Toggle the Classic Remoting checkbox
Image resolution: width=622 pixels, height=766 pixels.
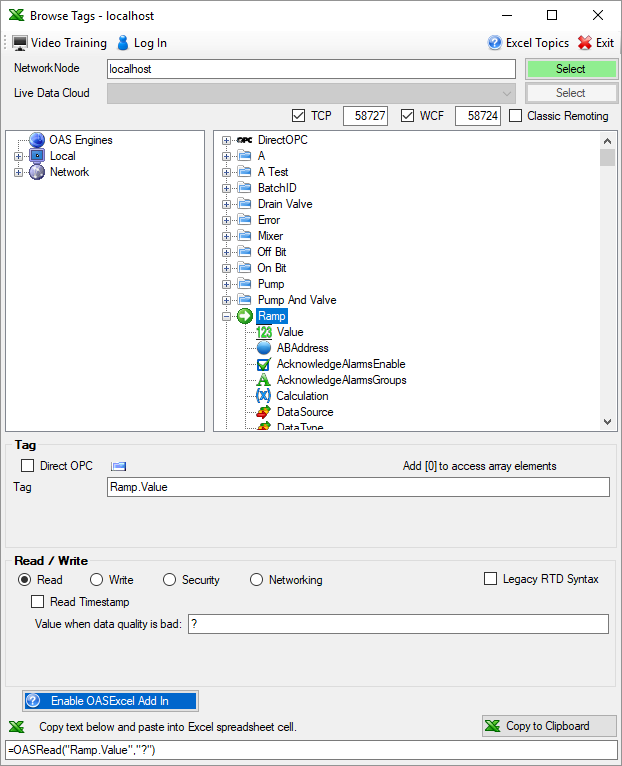pos(516,116)
